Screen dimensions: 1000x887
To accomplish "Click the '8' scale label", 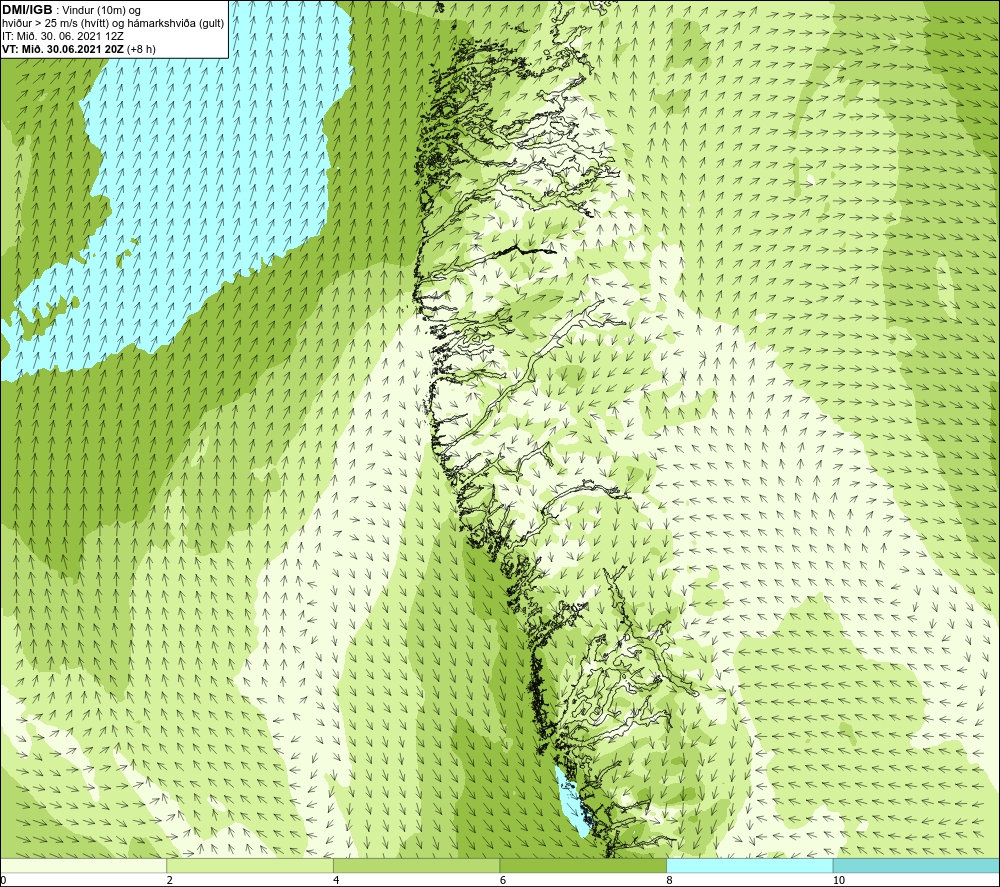I will (669, 880).
